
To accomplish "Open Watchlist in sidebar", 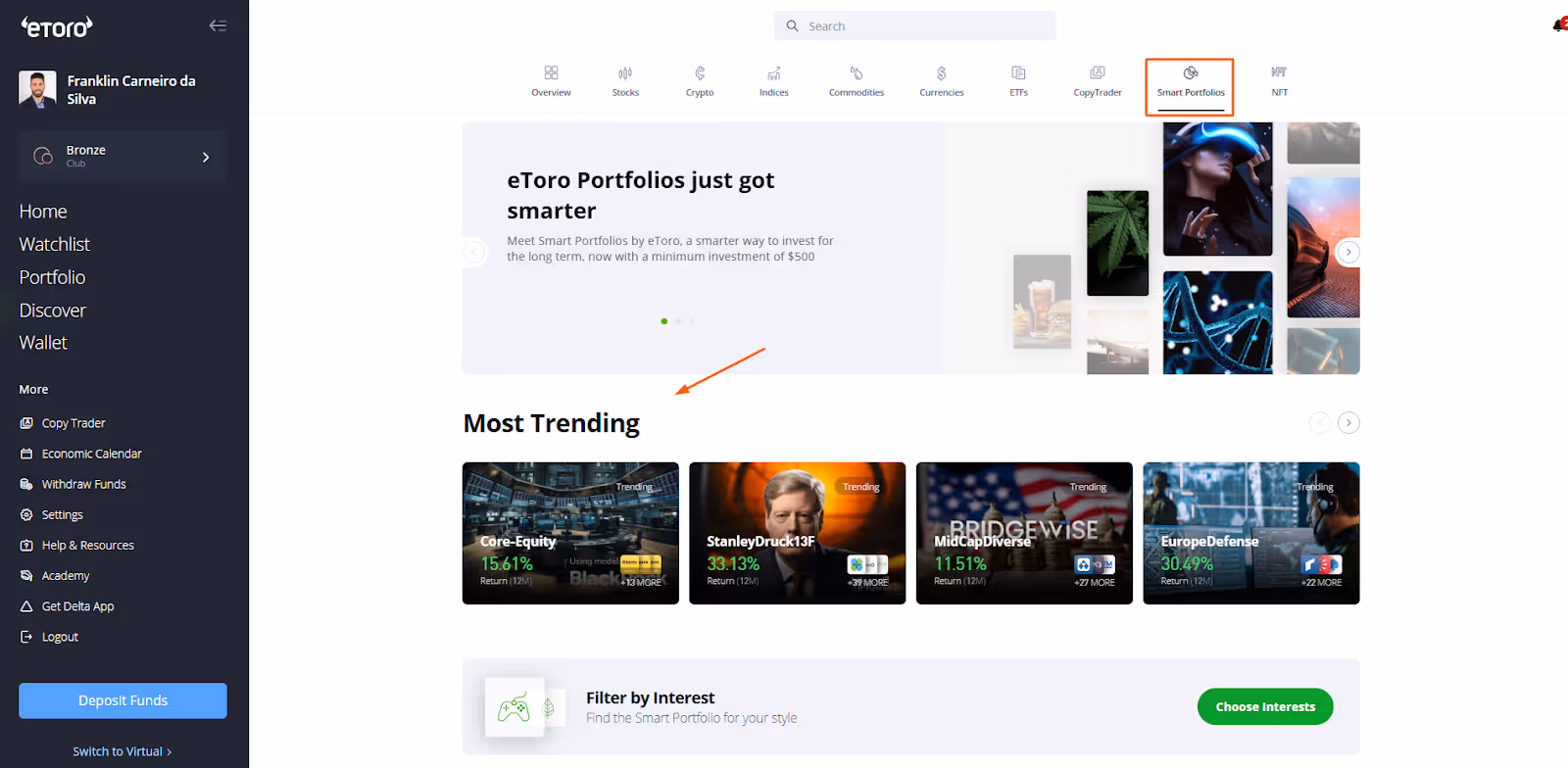I will 55,244.
